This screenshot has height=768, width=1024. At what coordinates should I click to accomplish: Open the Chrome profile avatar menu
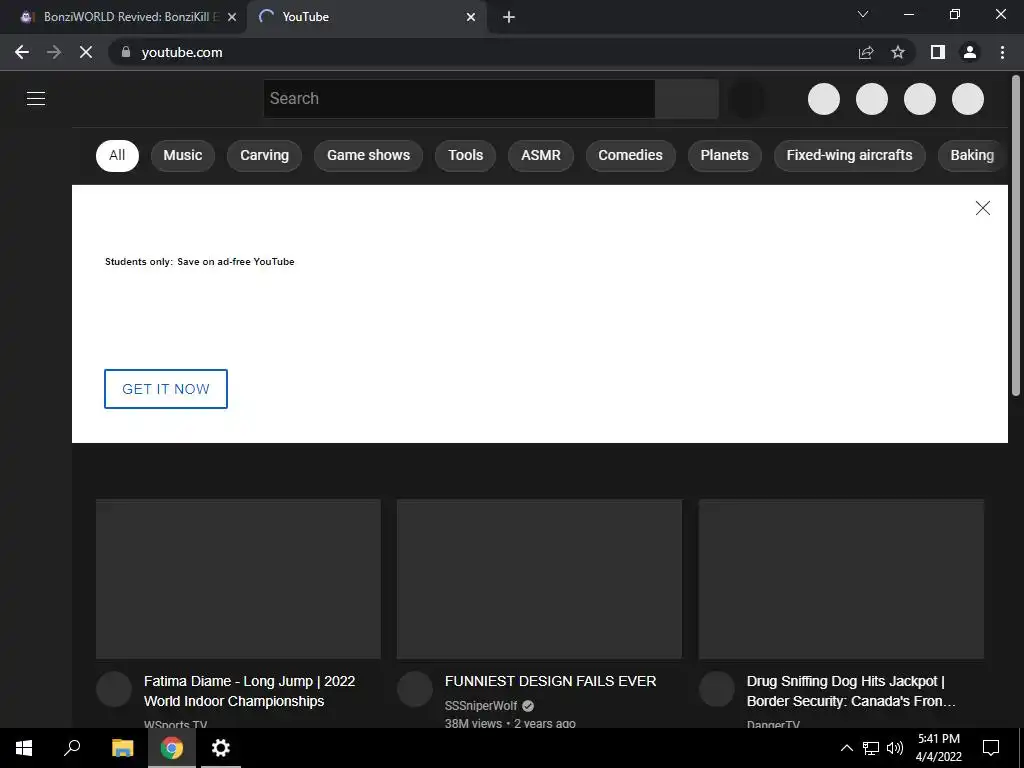point(970,52)
